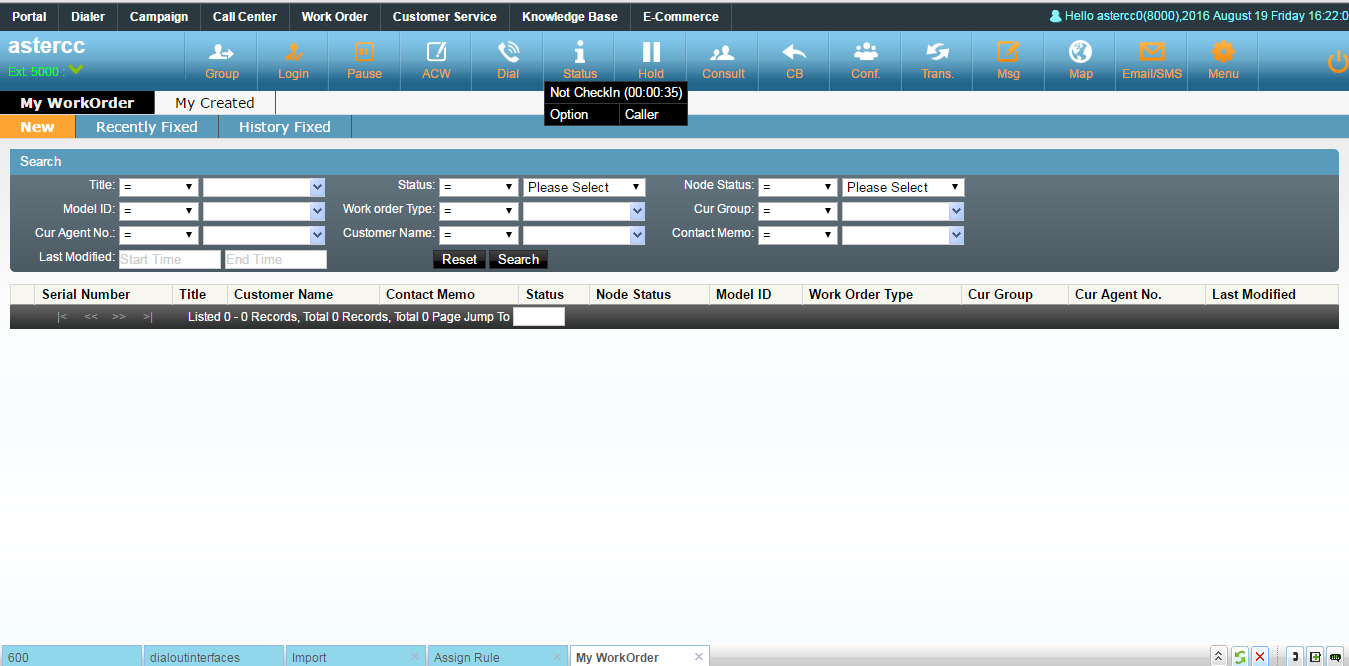
Task: Click the Start Time input field
Action: click(169, 259)
